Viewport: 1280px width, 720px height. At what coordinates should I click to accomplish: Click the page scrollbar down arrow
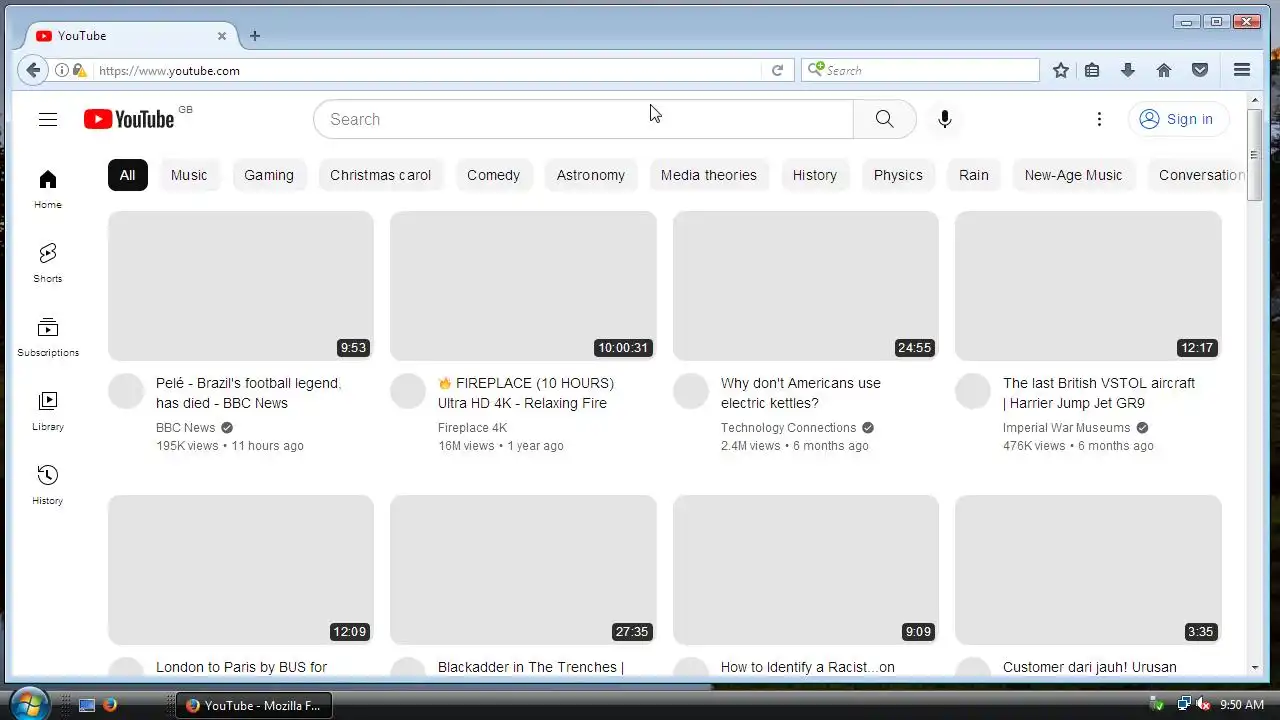(x=1255, y=667)
